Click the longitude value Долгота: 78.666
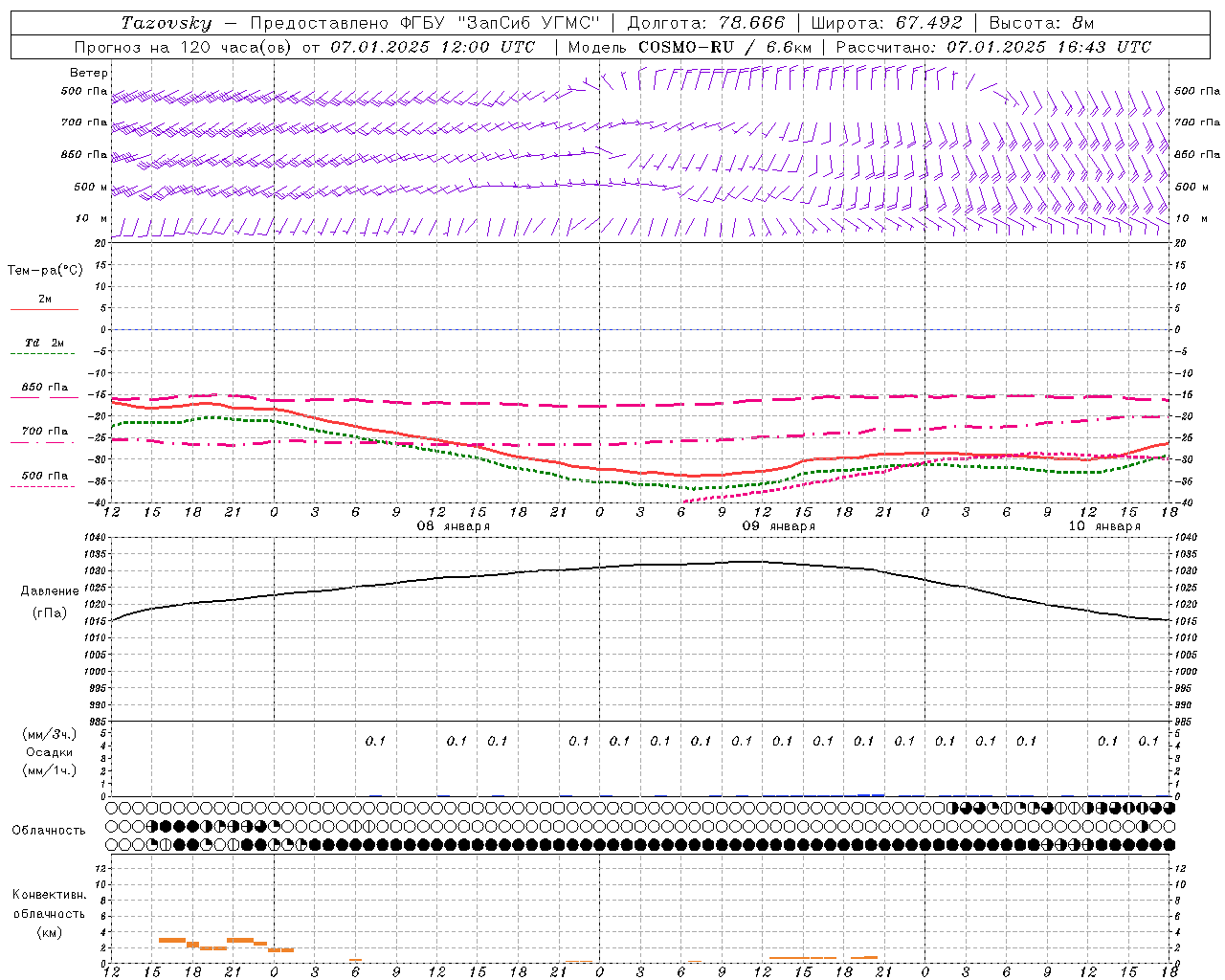 (705, 23)
